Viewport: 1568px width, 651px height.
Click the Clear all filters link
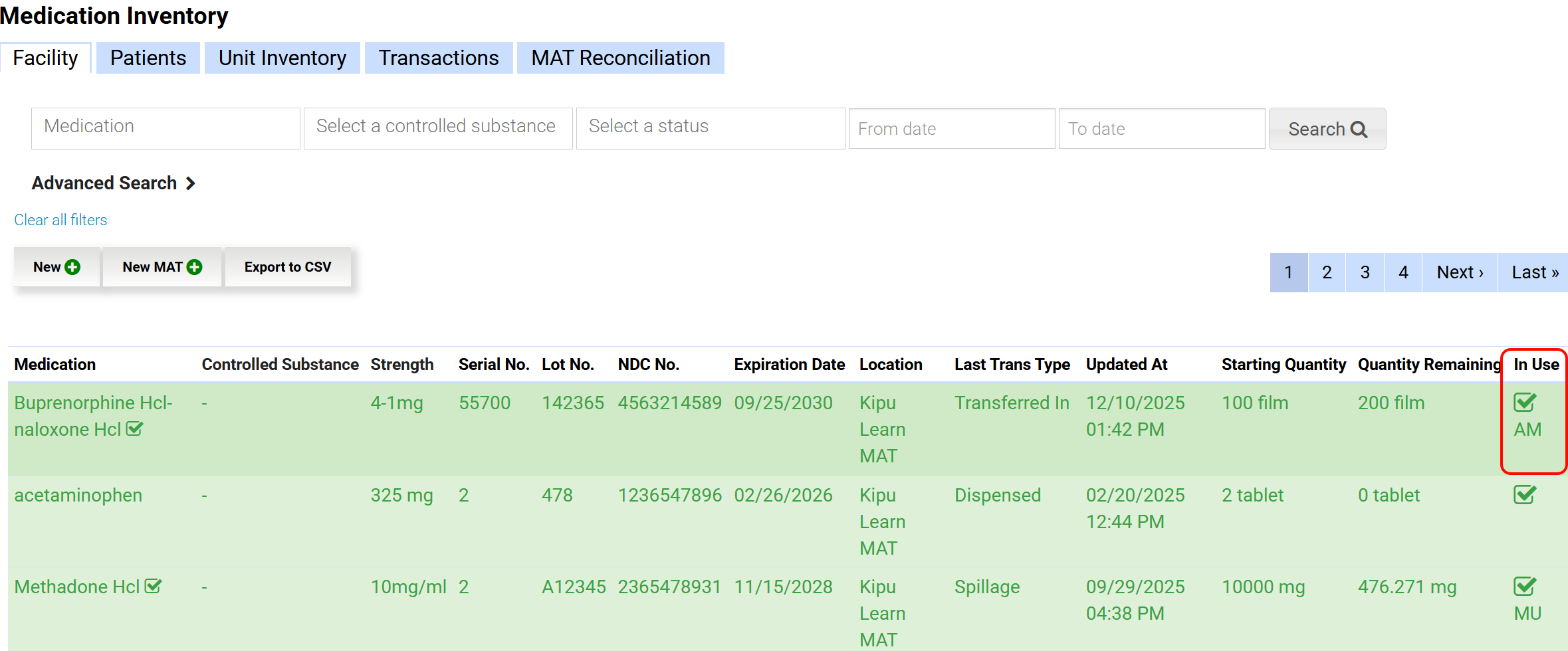(x=60, y=220)
